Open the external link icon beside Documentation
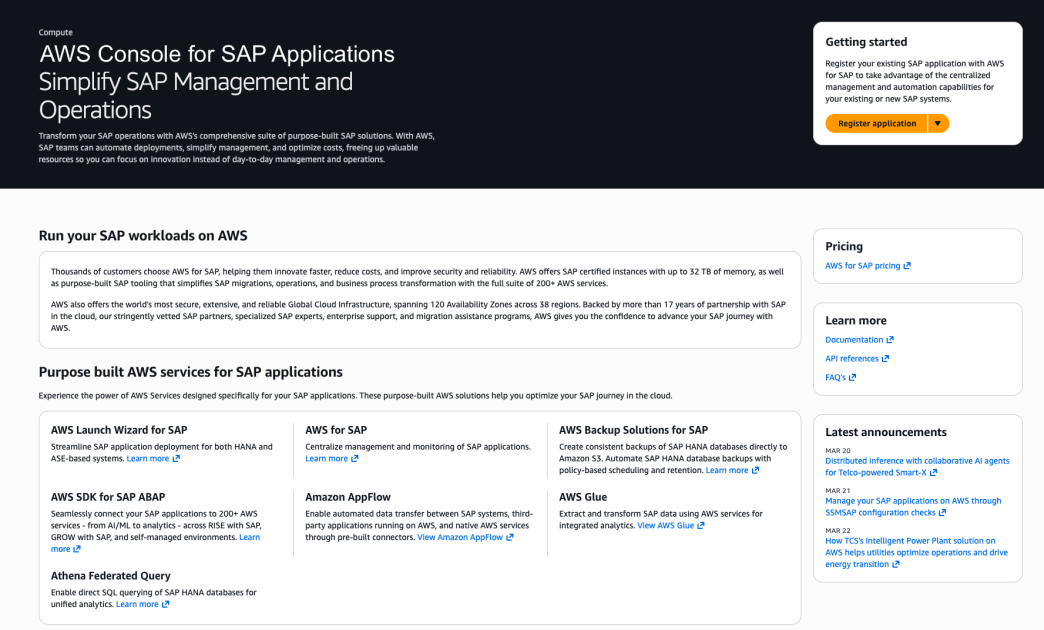 click(x=890, y=339)
